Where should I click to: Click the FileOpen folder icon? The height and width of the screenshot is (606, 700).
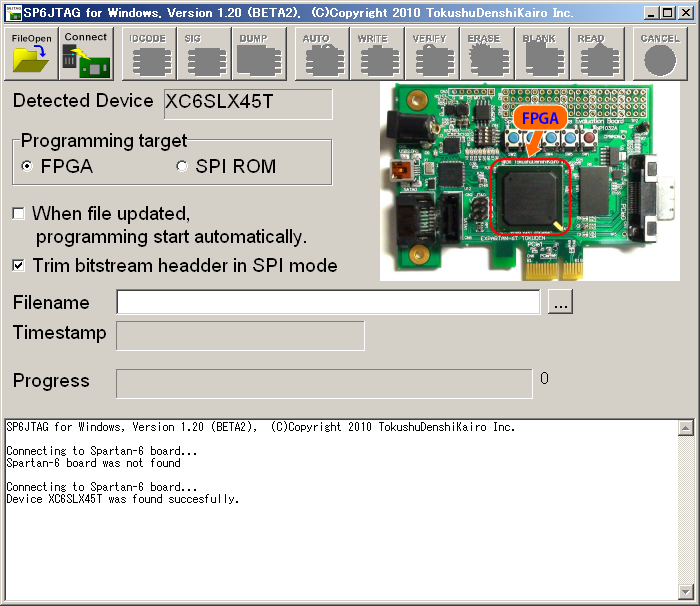click(x=30, y=54)
